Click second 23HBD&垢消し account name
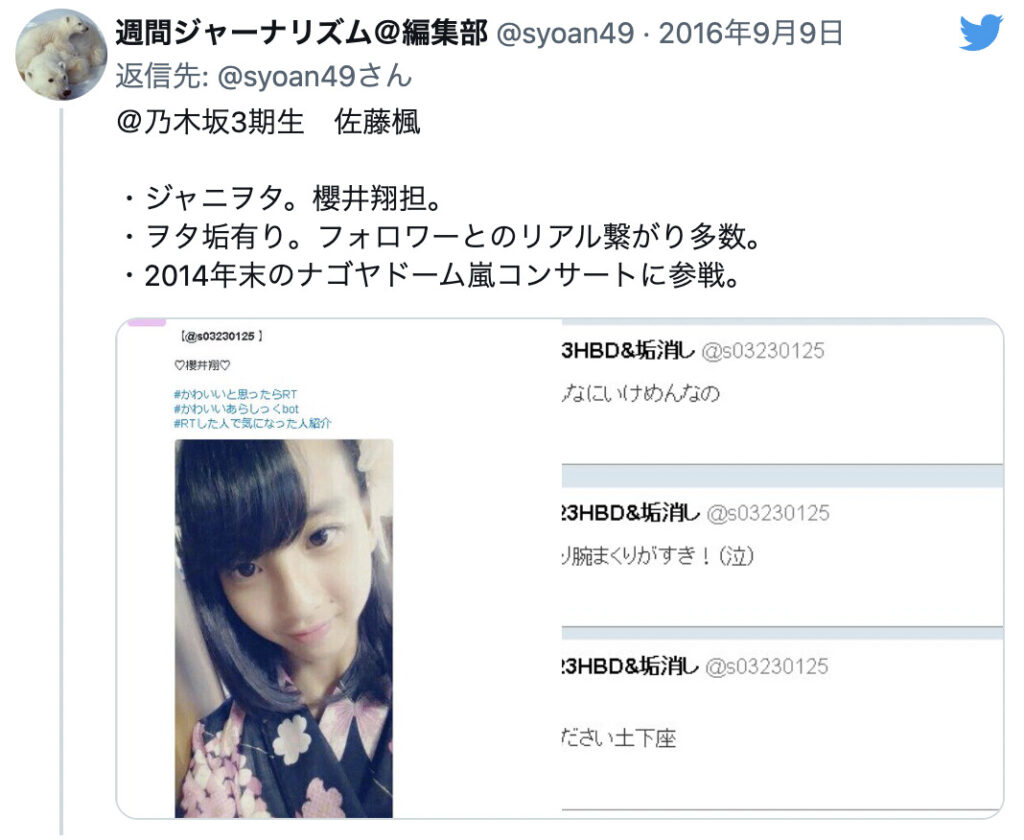 (x=696, y=513)
